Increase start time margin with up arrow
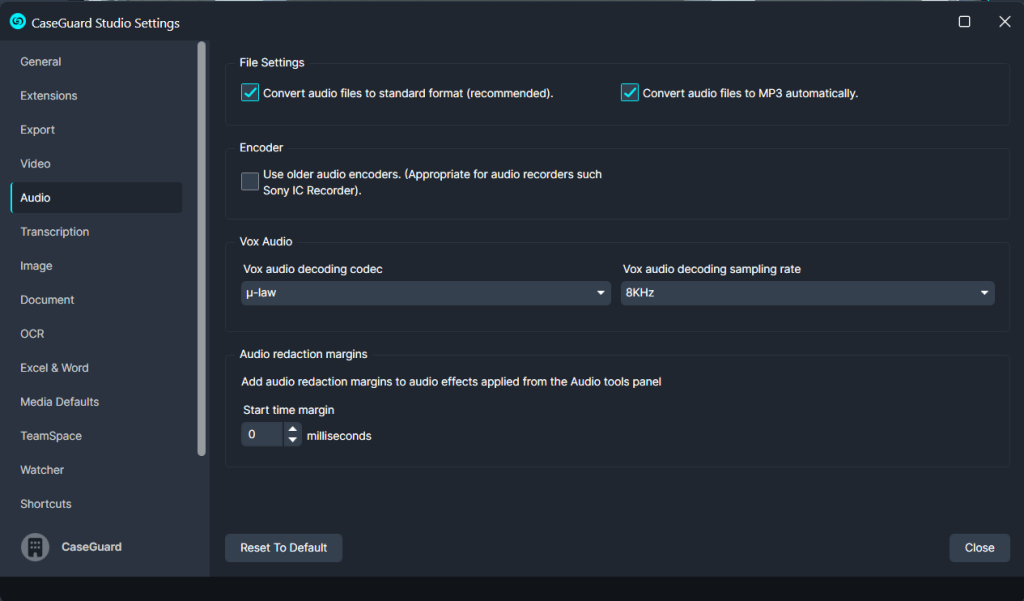Screen dimensions: 1024x601 [x=292, y=429]
